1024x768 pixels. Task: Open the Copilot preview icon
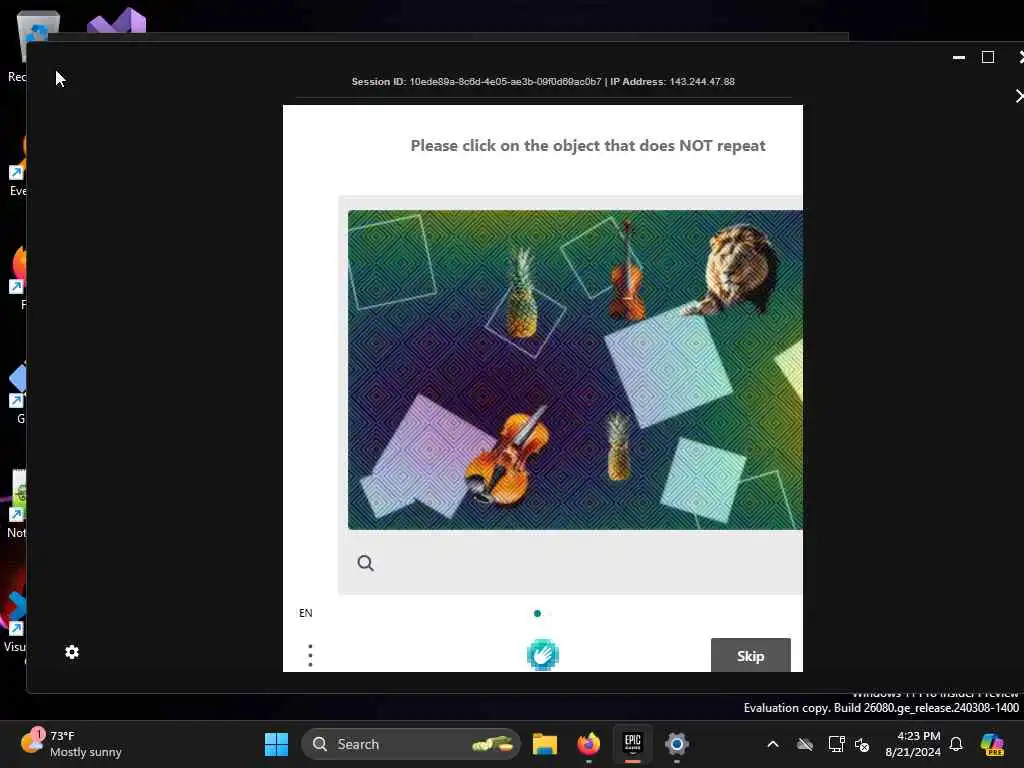pos(992,744)
